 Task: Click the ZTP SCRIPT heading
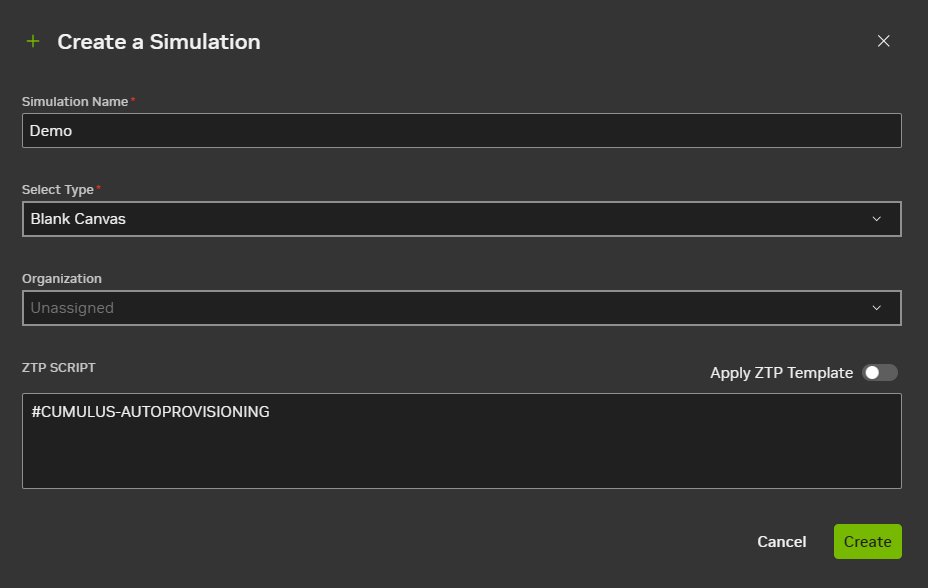pos(59,368)
